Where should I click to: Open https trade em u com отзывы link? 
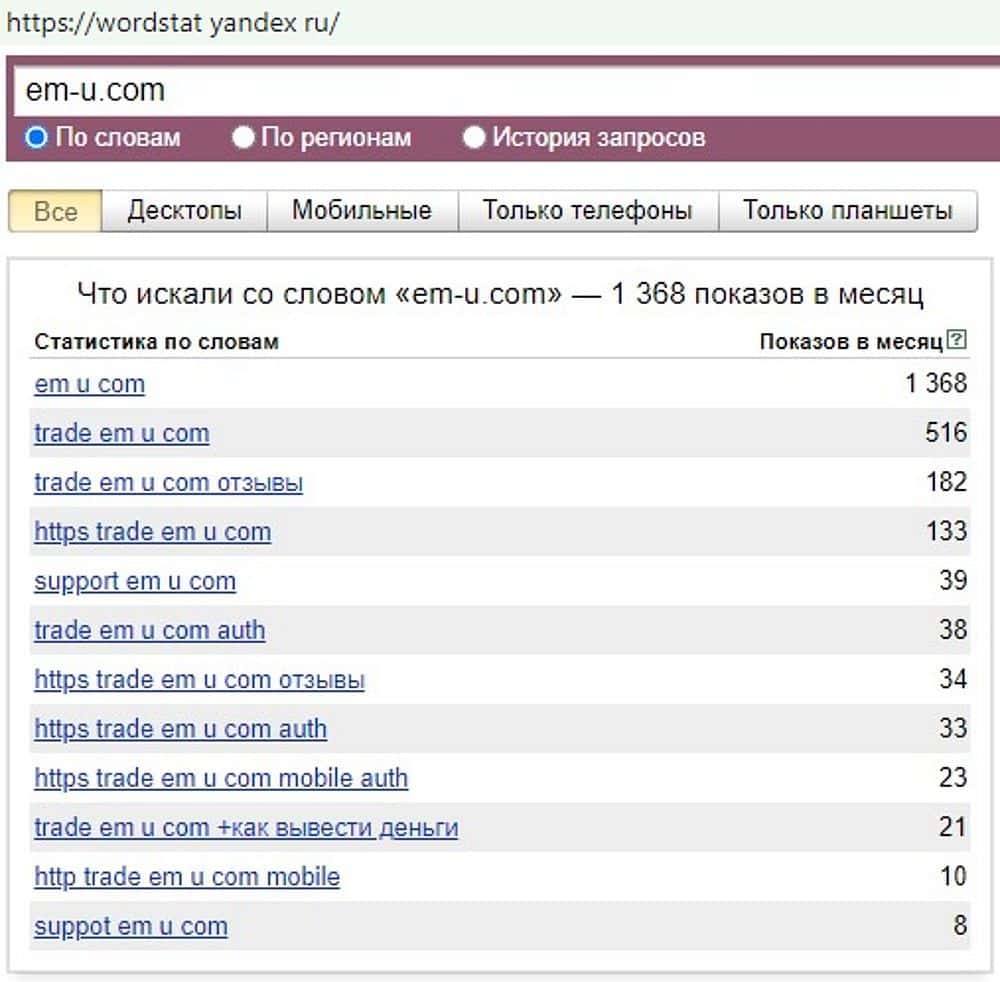200,680
